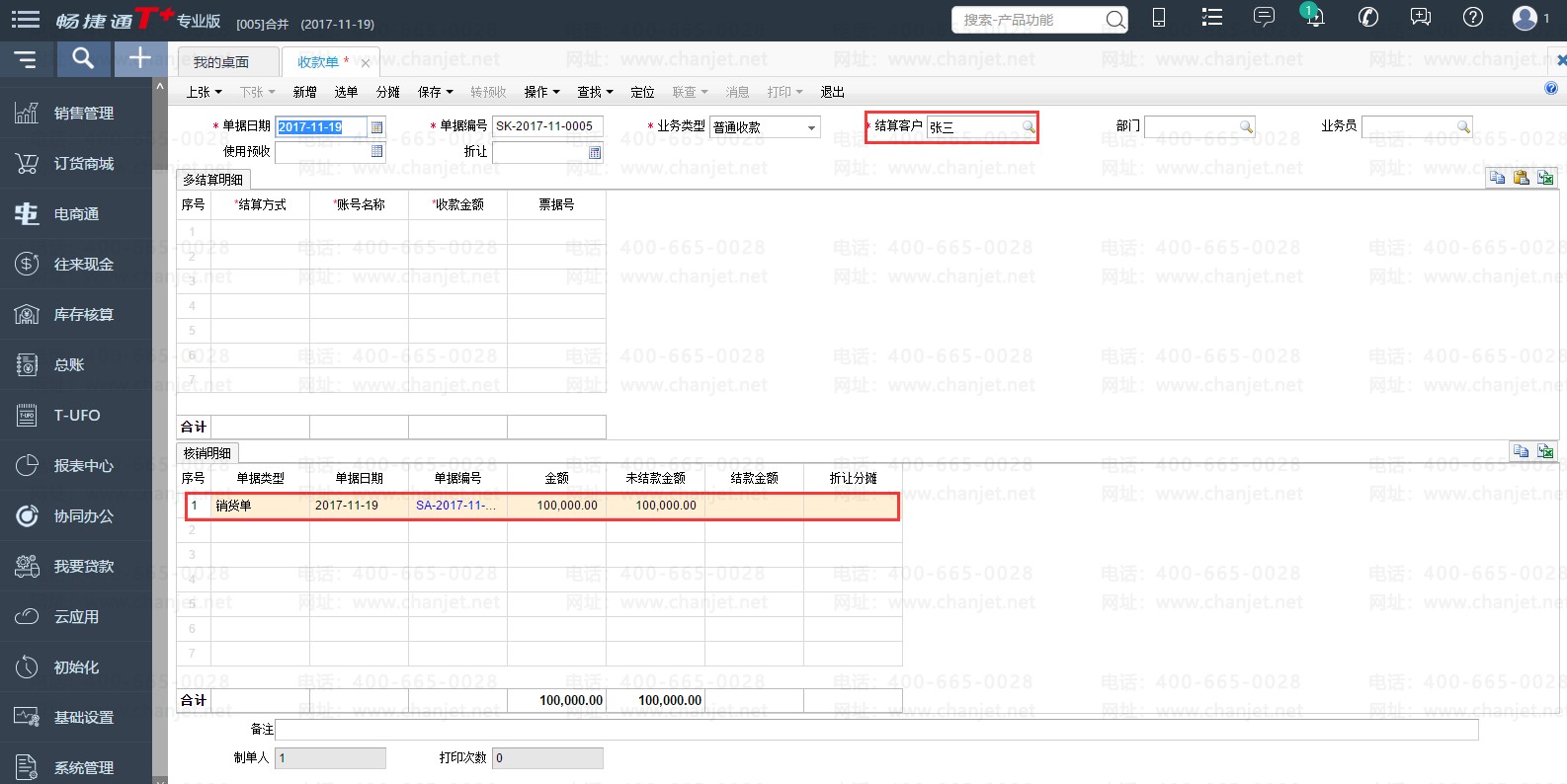Select the 多结算明细 tab
Viewport: 1567px width, 784px height.
click(212, 180)
